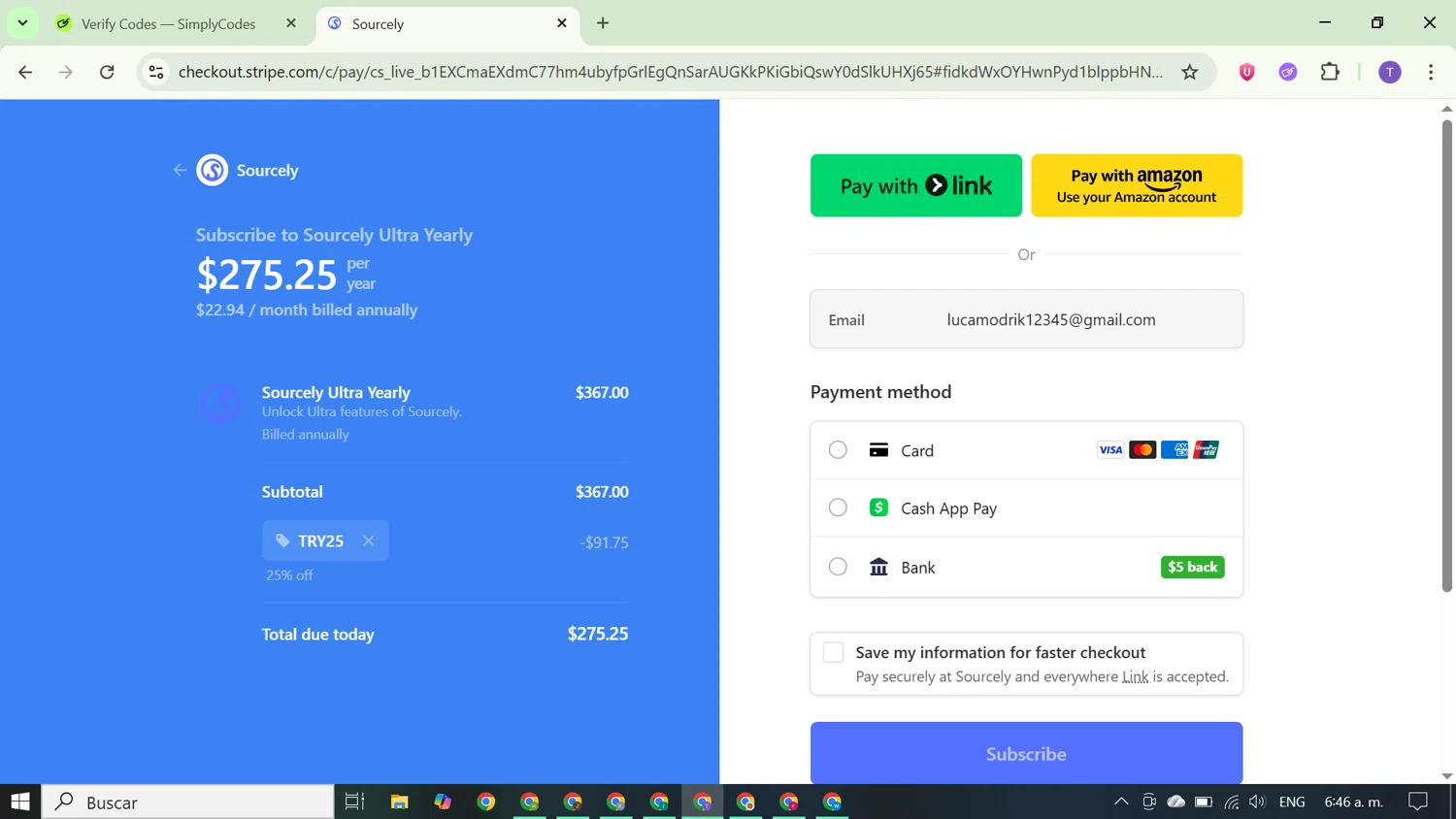
Task: Click the page vertical scrollbar
Action: pyautogui.click(x=1446, y=357)
